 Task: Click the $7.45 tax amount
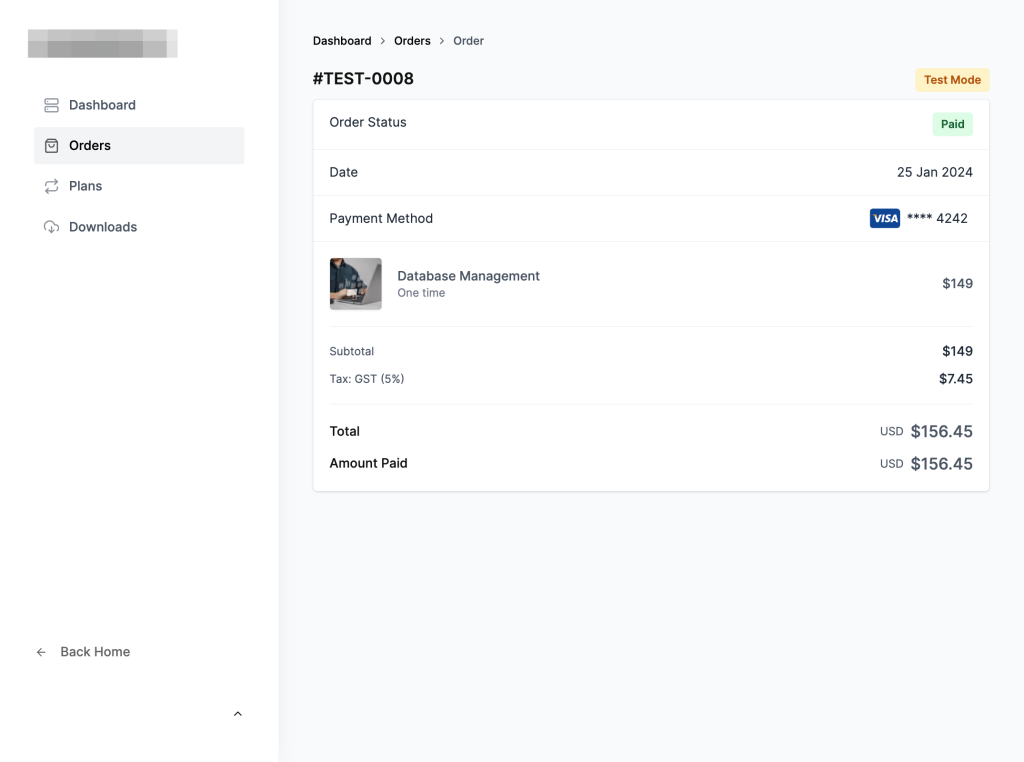[955, 379]
